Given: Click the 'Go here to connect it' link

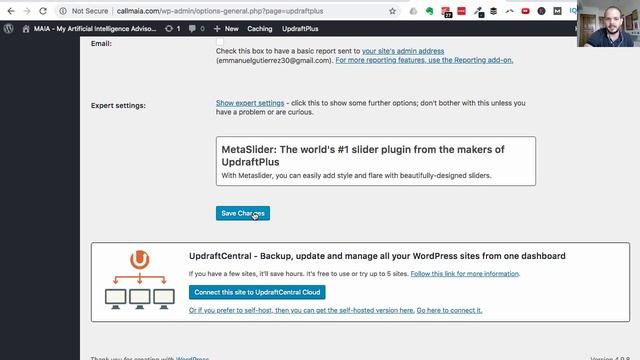Looking at the screenshot, I should [449, 310].
